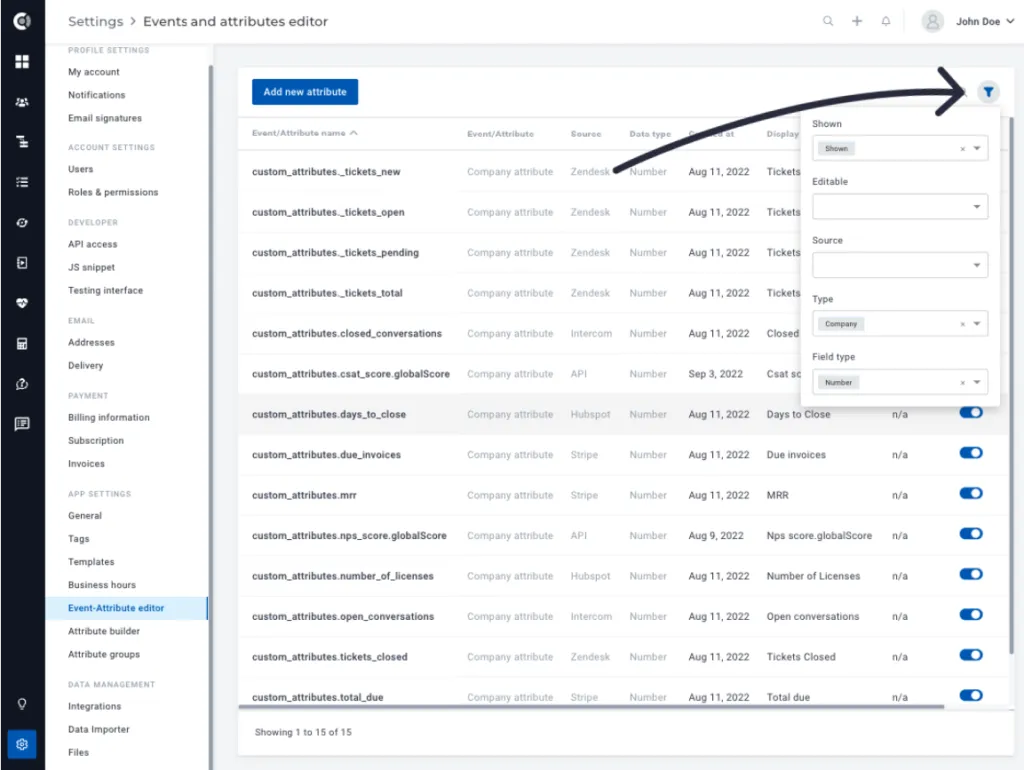The image size is (1024, 770).
Task: Click the question bubble icon in the left rail
Action: click(22, 384)
